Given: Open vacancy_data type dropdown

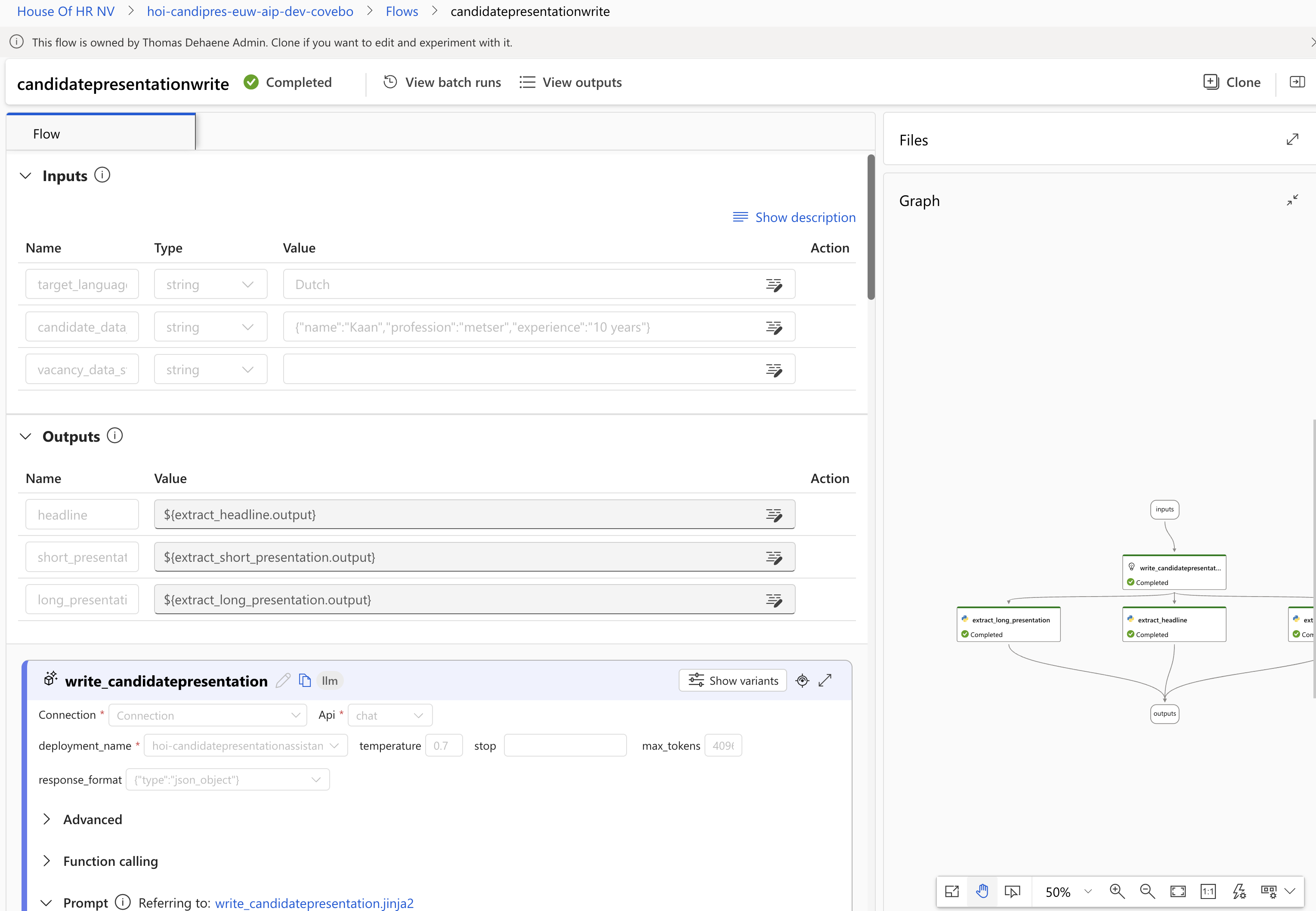Looking at the screenshot, I should pos(211,369).
